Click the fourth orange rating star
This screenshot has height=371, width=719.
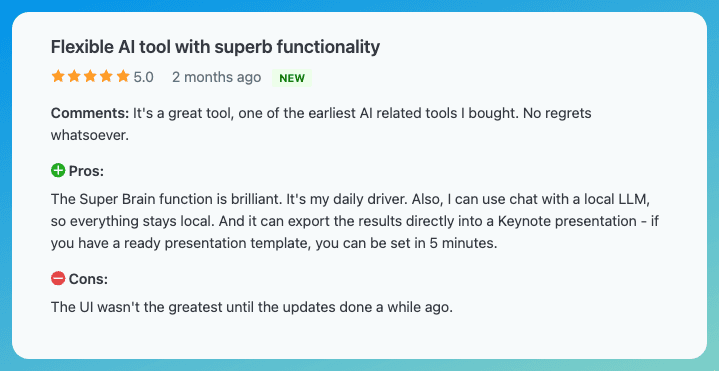click(x=106, y=77)
